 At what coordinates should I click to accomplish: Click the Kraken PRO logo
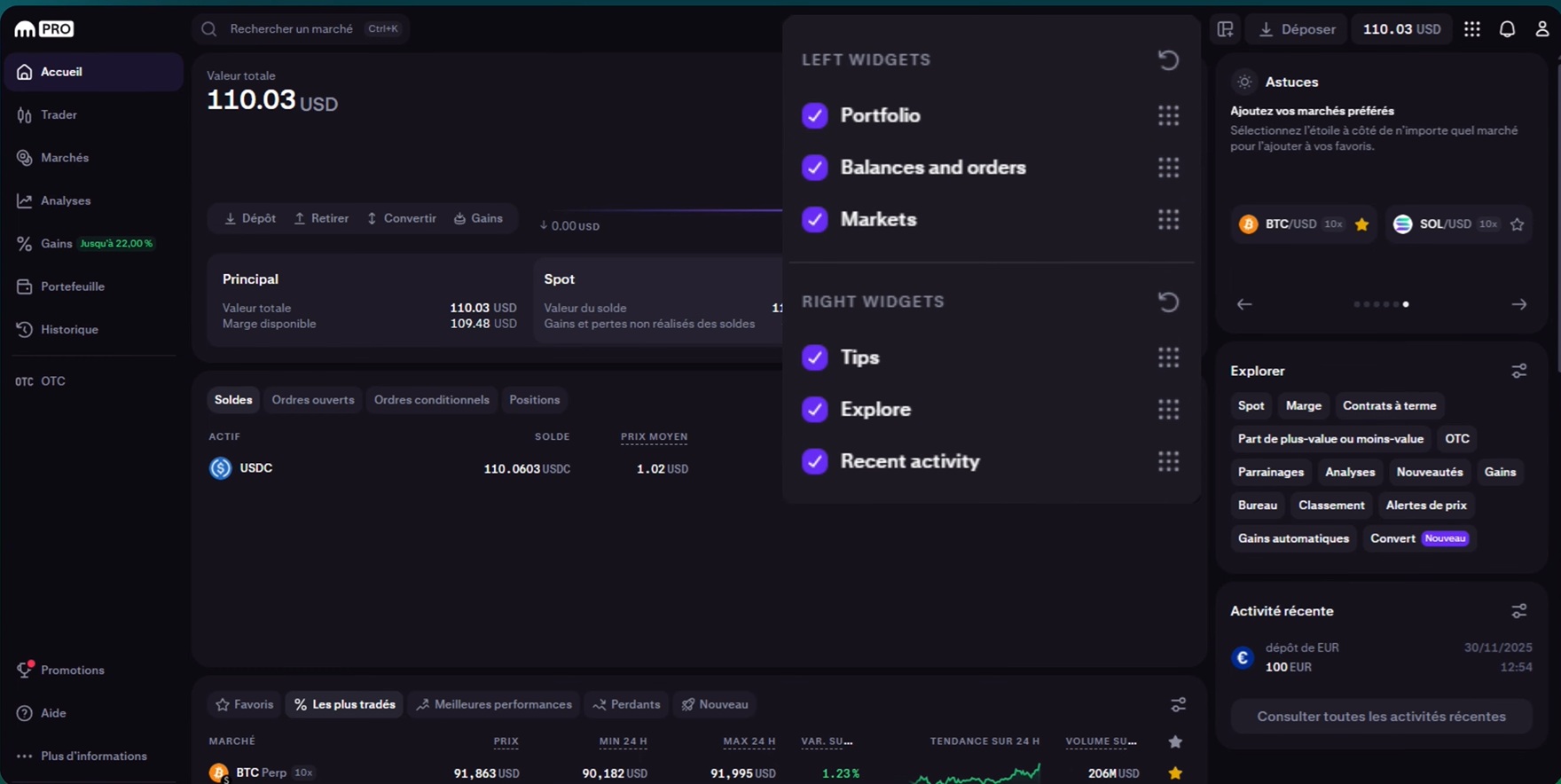click(43, 29)
